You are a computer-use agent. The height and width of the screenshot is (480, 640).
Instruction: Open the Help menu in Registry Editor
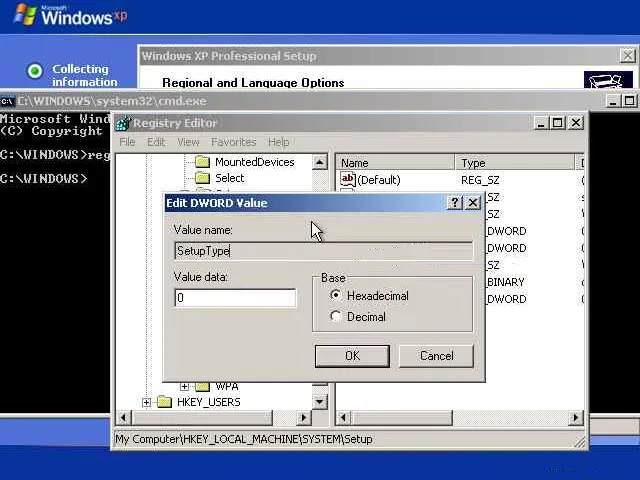(278, 142)
